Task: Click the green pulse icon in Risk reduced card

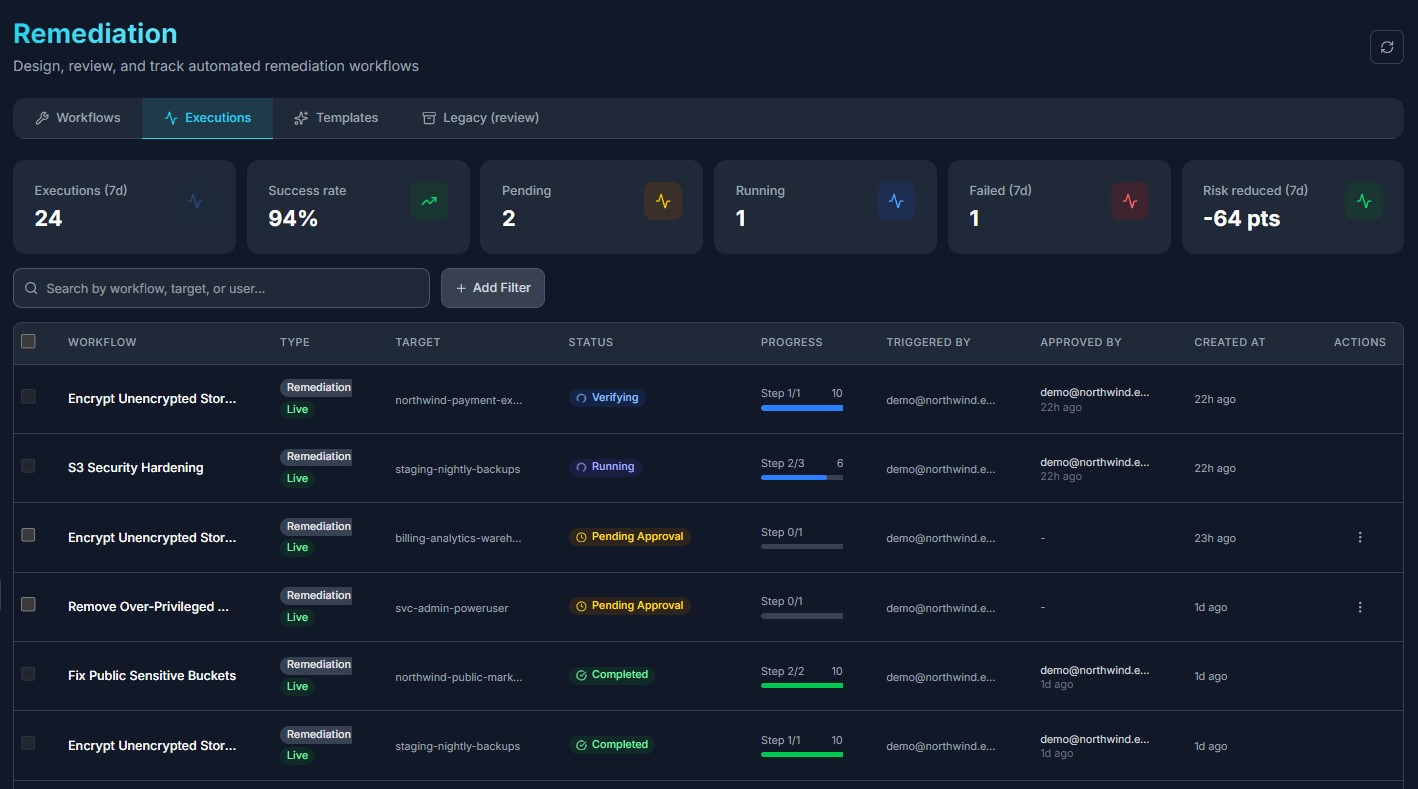Action: [1364, 201]
